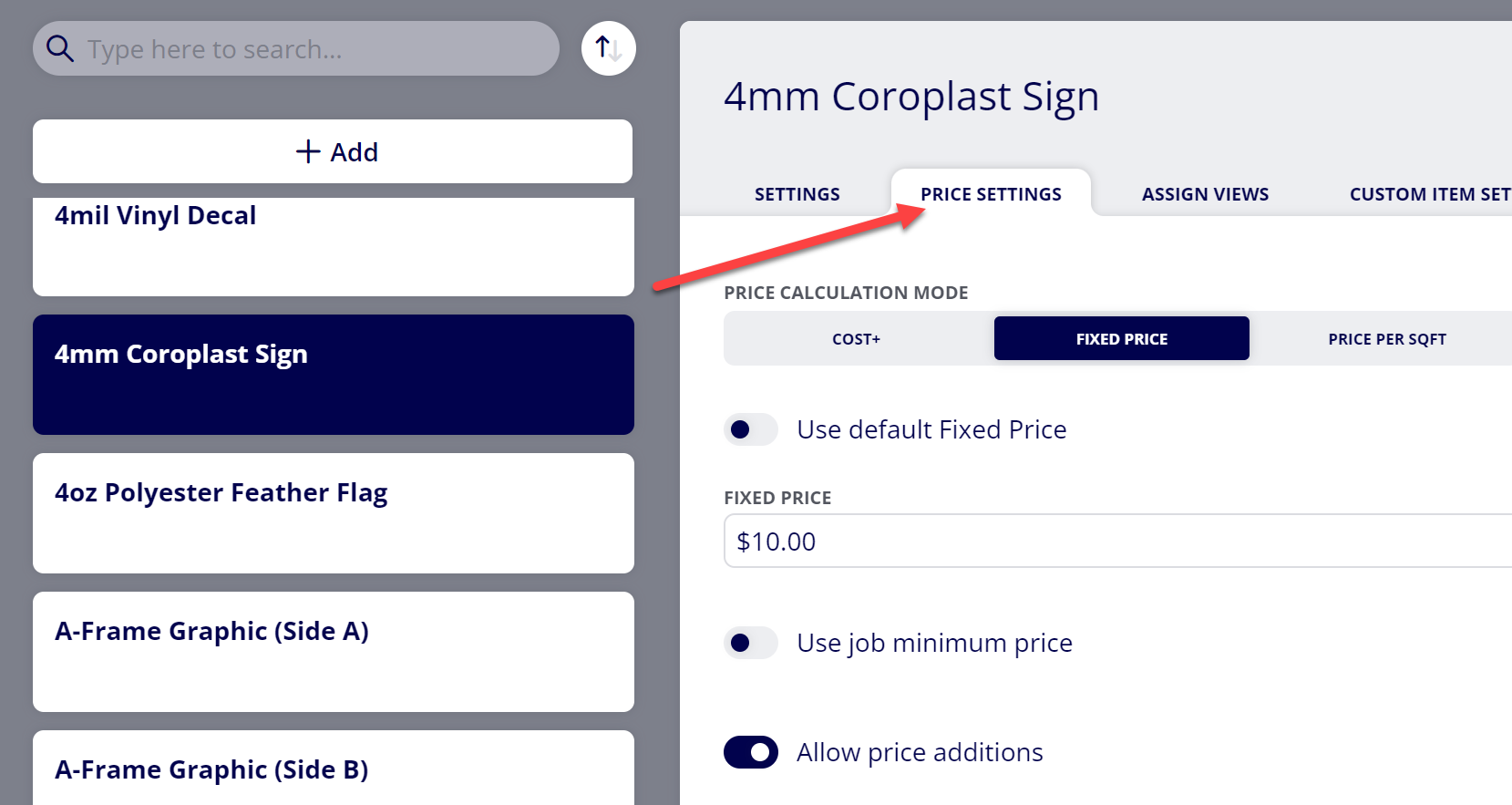Go to the Assign Views tab
The image size is (1512, 805).
[1205, 194]
